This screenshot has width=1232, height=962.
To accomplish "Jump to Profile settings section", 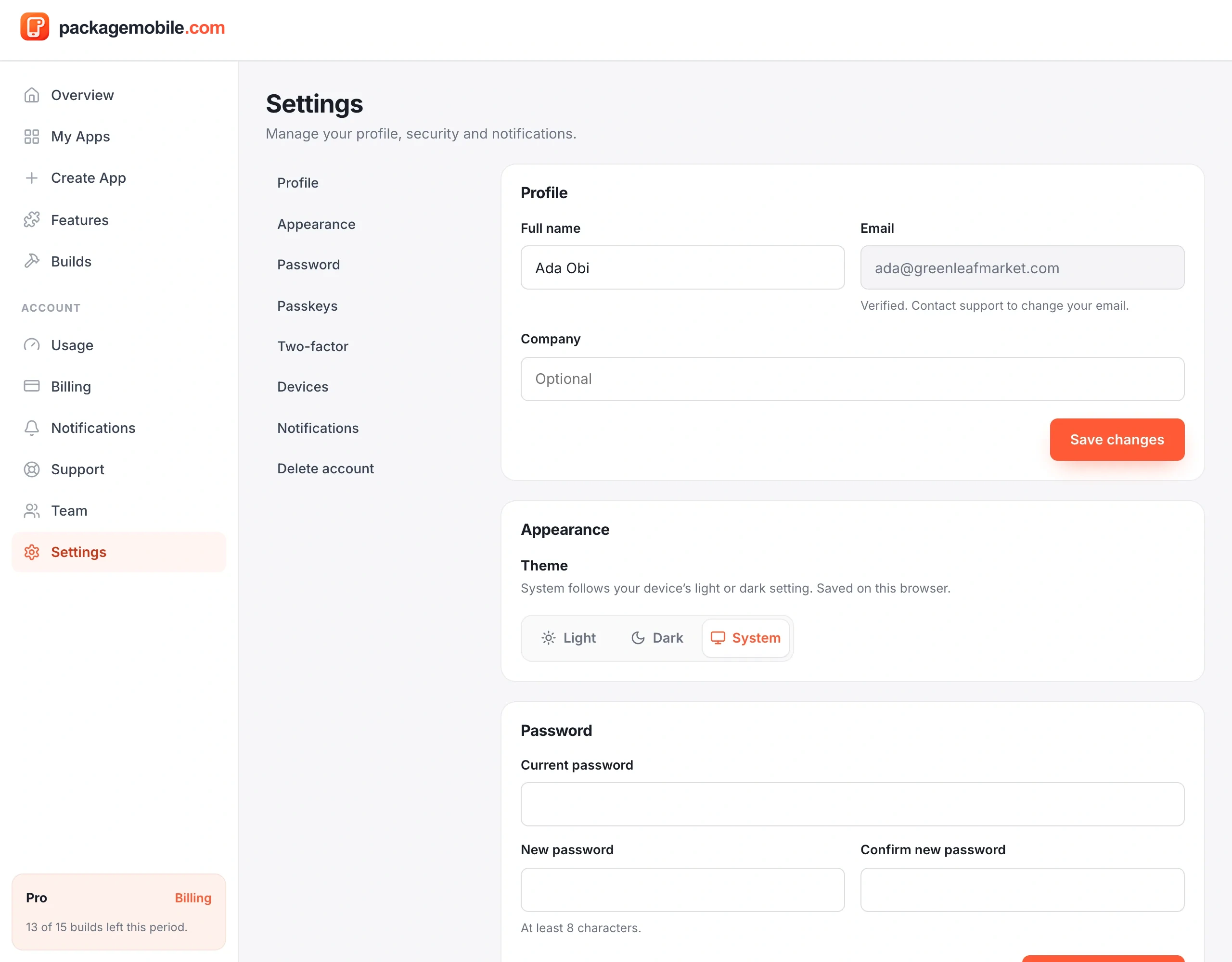I will point(298,183).
